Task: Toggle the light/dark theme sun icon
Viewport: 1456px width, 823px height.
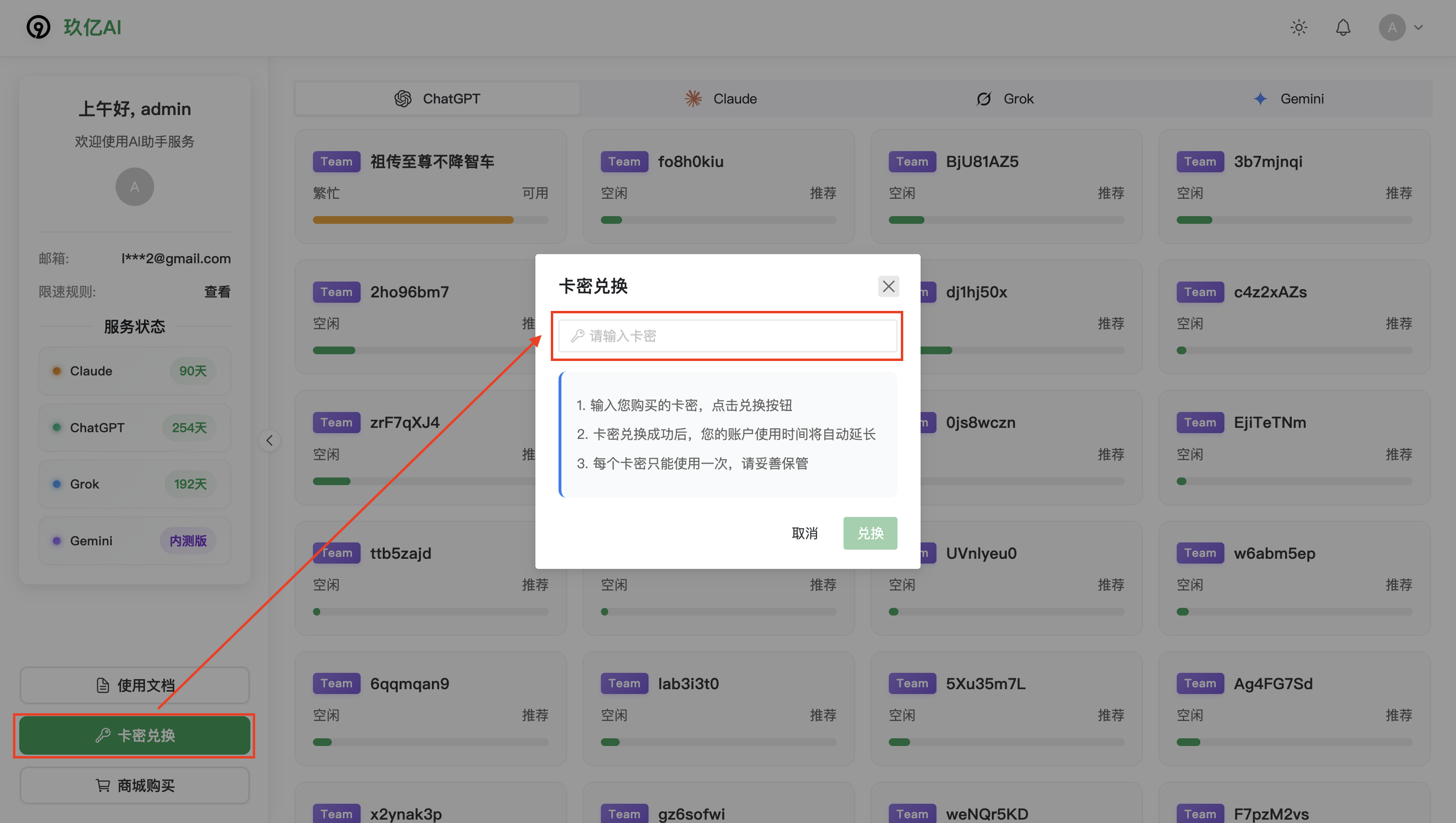Action: click(x=1299, y=27)
